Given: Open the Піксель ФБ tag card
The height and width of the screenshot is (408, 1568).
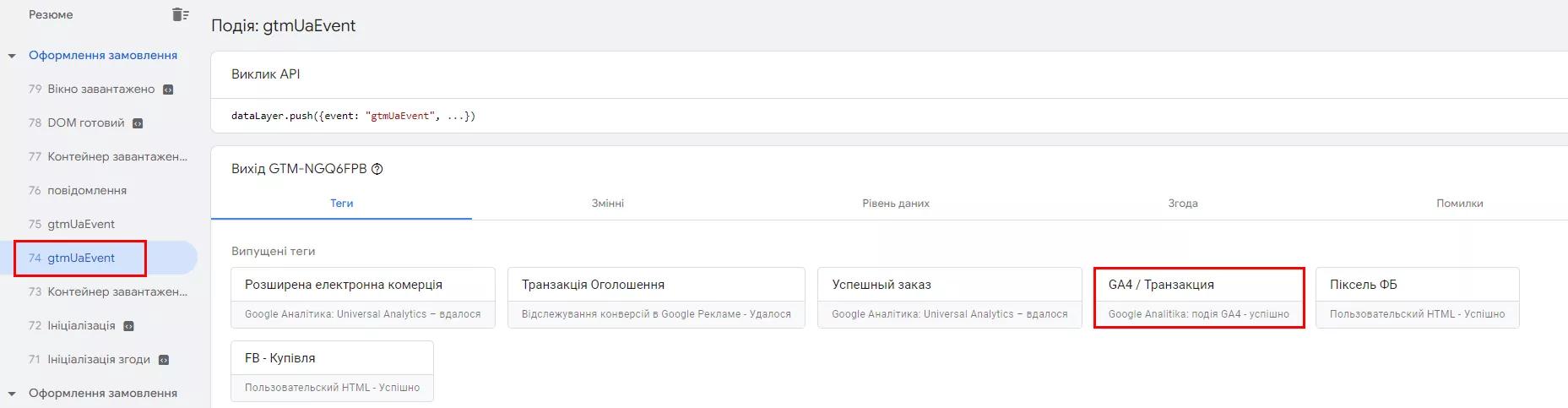Looking at the screenshot, I should pyautogui.click(x=1418, y=298).
